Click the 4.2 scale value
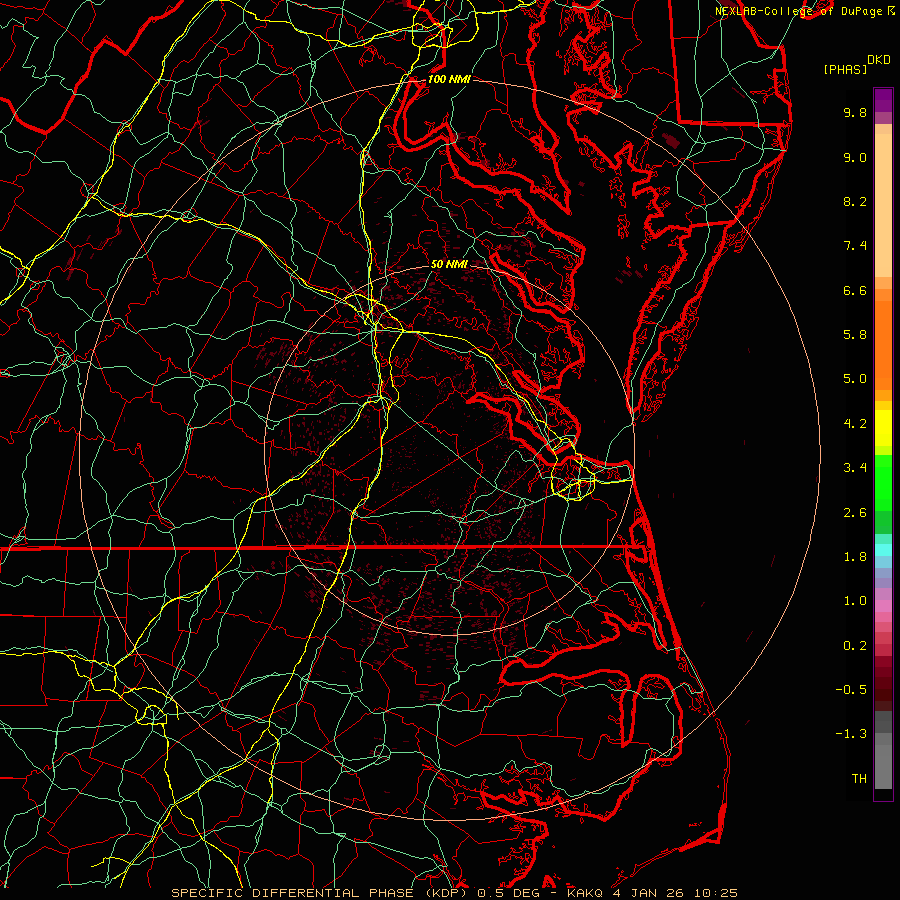The height and width of the screenshot is (900, 900). [x=855, y=424]
